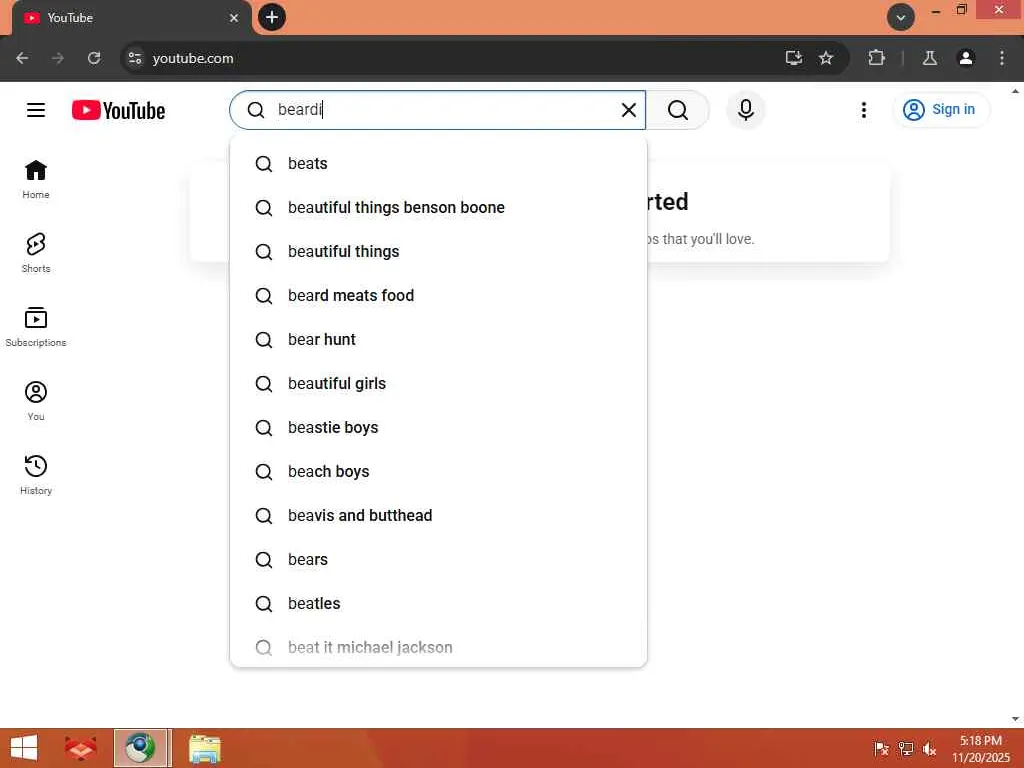Submit search with the magnifier button
Image resolution: width=1024 pixels, height=768 pixels.
click(678, 110)
